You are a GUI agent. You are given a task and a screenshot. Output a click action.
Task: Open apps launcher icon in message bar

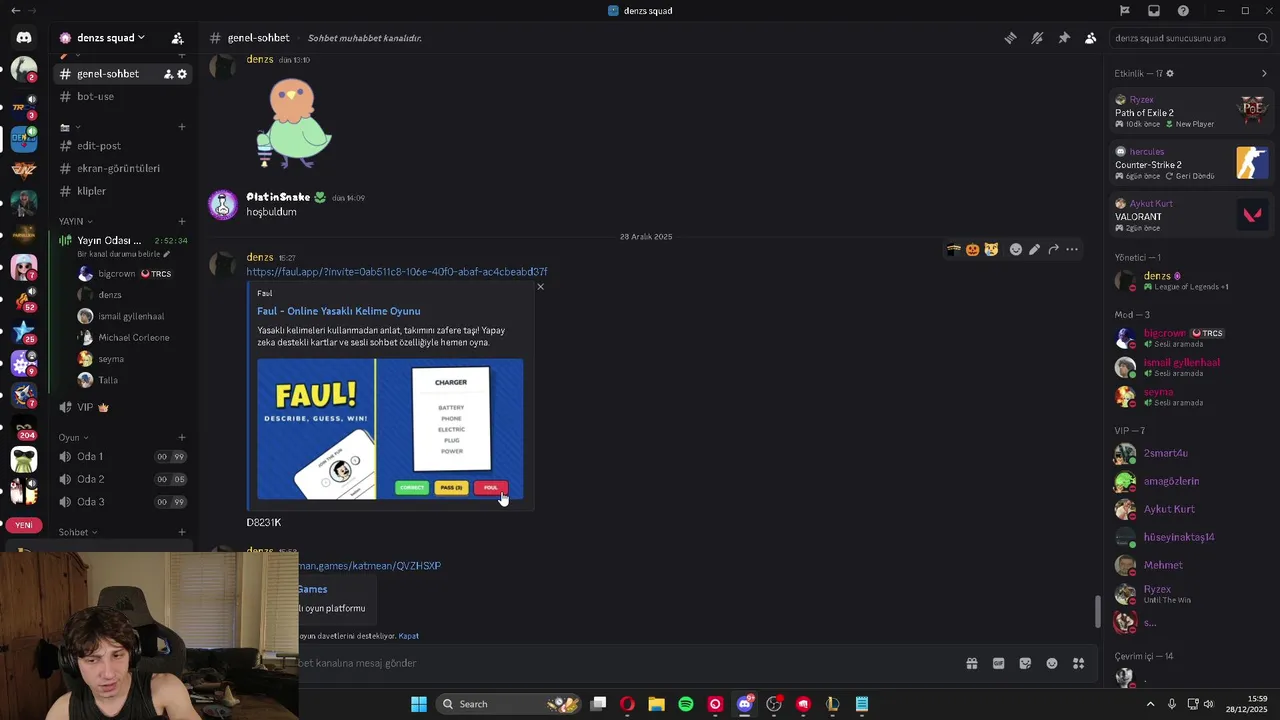click(1079, 663)
